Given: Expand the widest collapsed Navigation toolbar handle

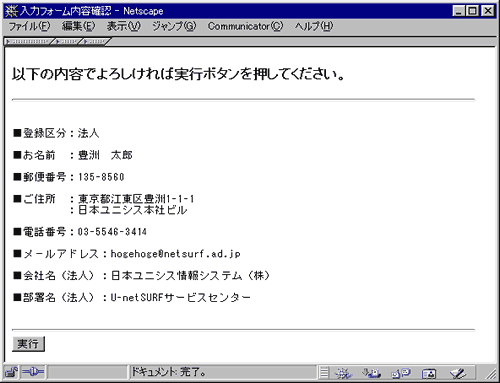Looking at the screenshot, I should (29, 42).
